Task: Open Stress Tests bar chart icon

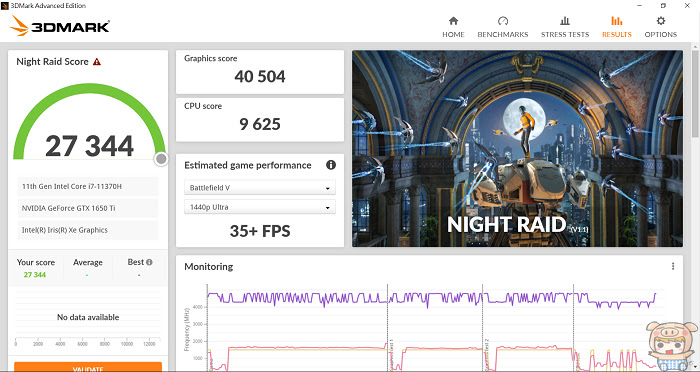Action: [x=565, y=21]
